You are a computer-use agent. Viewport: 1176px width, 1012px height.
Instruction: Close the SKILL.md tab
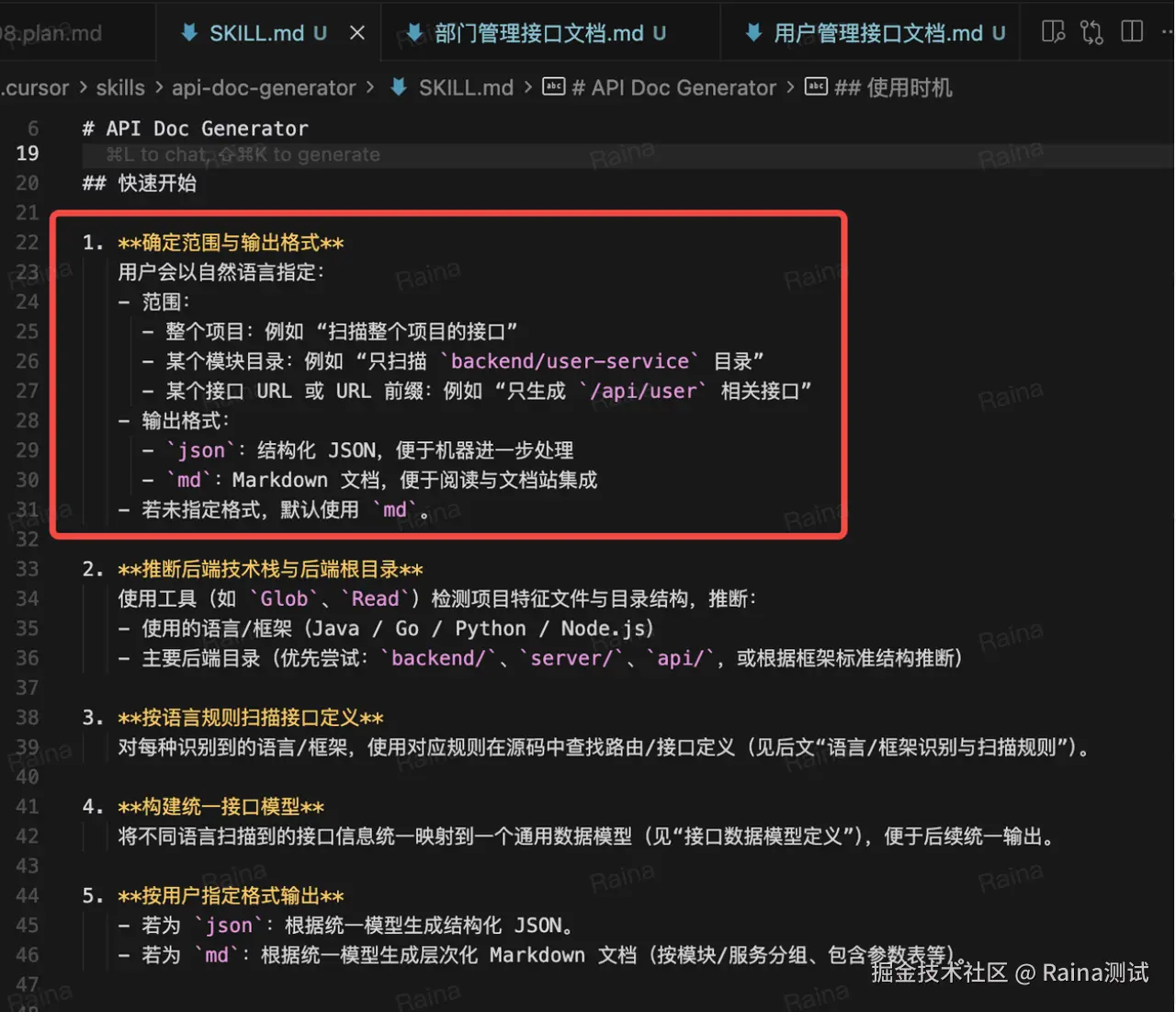click(x=357, y=33)
